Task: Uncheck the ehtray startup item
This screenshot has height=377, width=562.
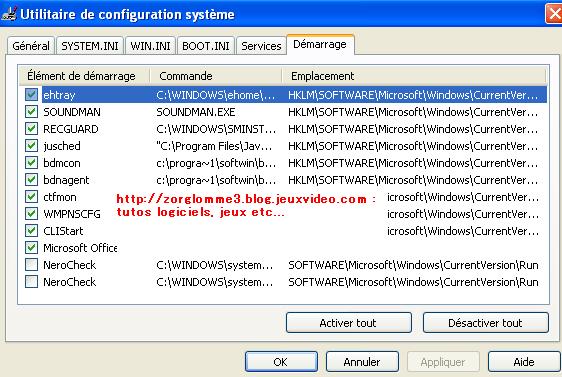Action: [x=31, y=95]
